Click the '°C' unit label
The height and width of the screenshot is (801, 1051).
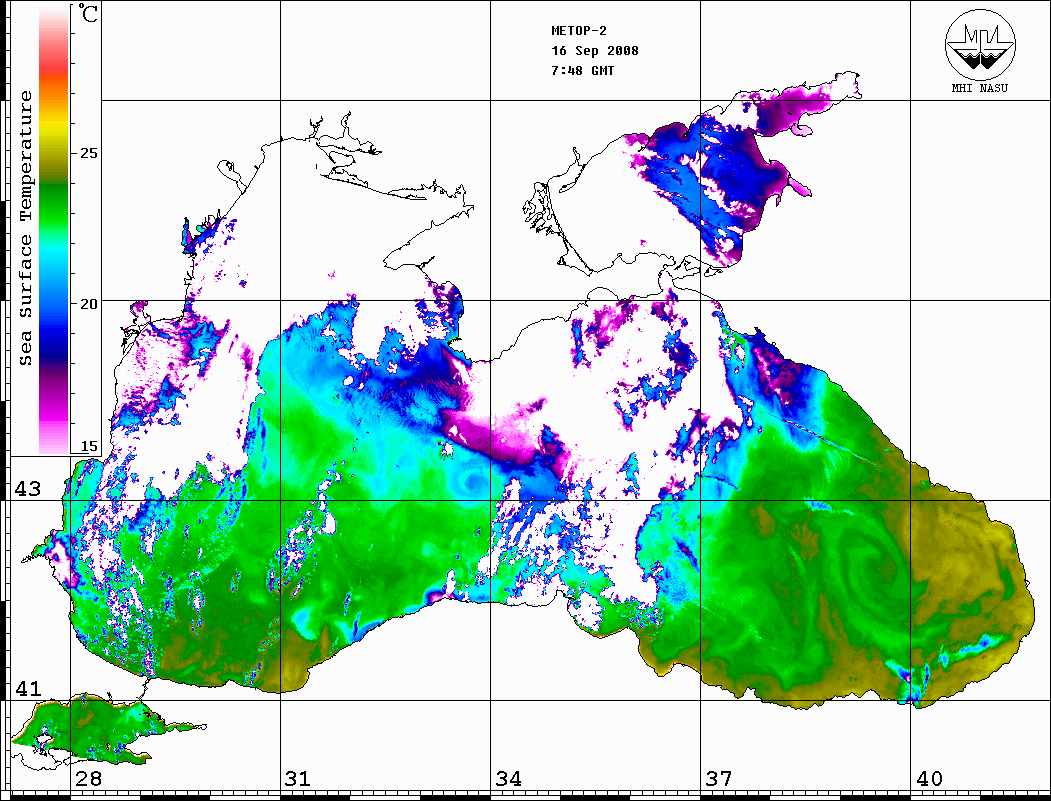pos(88,13)
